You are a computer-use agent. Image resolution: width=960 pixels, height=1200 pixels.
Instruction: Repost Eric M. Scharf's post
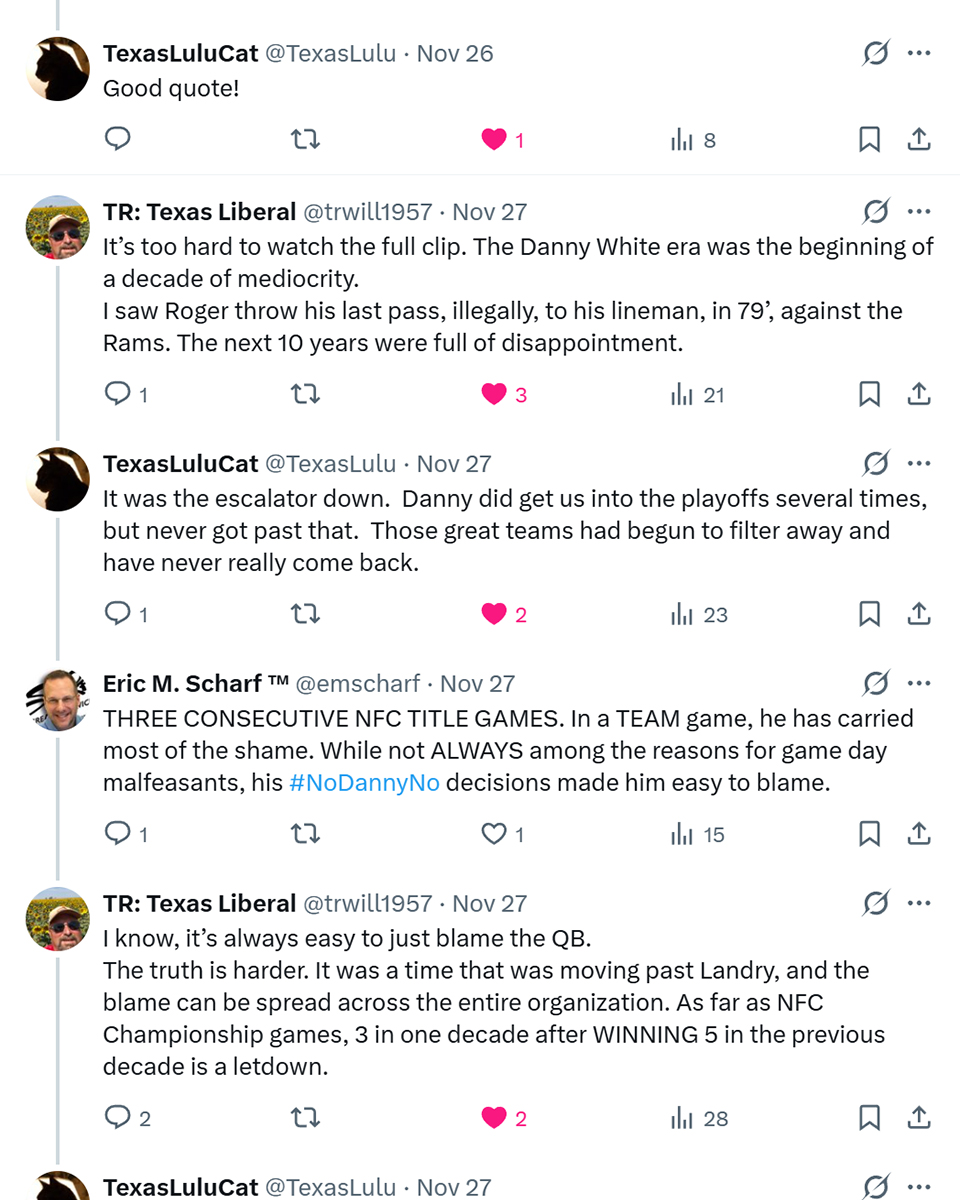click(304, 834)
